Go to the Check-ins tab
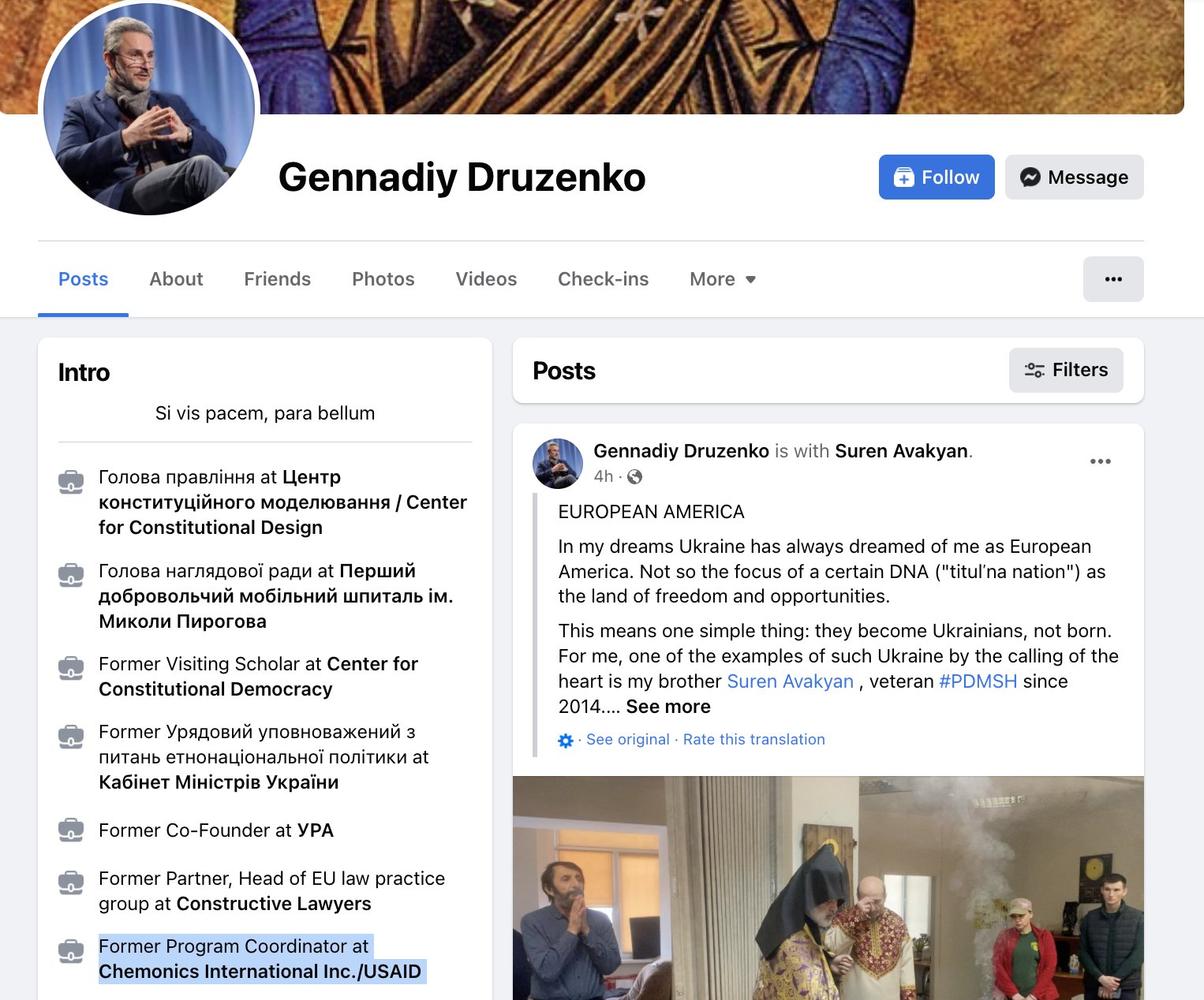Viewport: 1204px width, 1000px height. (603, 279)
